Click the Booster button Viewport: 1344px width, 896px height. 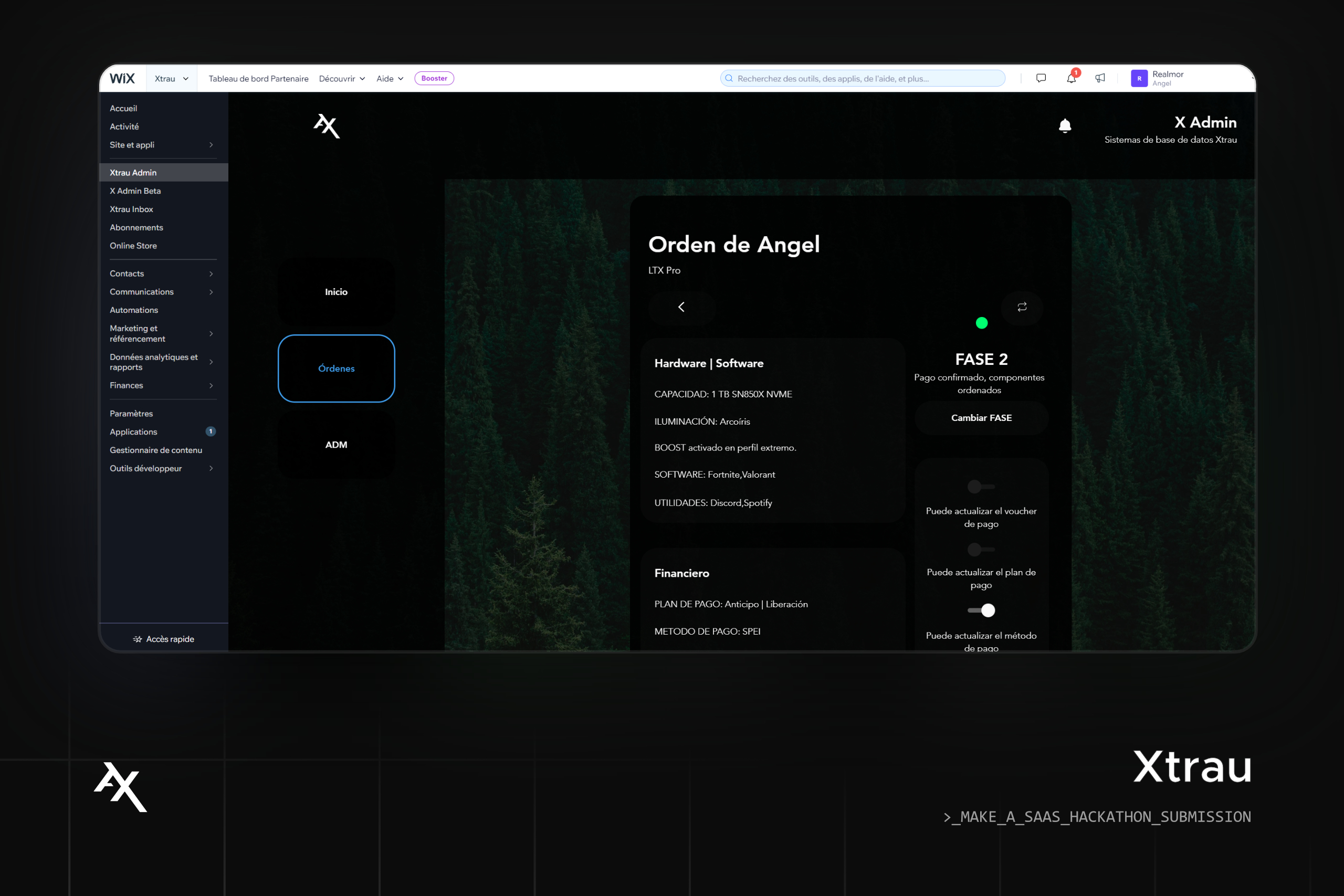coord(434,78)
